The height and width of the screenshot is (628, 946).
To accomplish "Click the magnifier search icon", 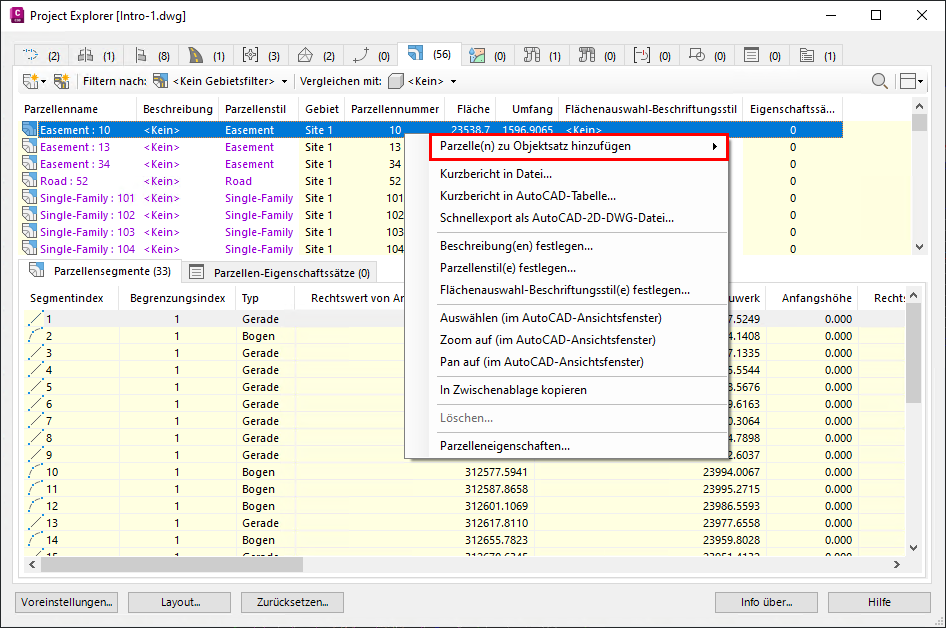I will [879, 81].
